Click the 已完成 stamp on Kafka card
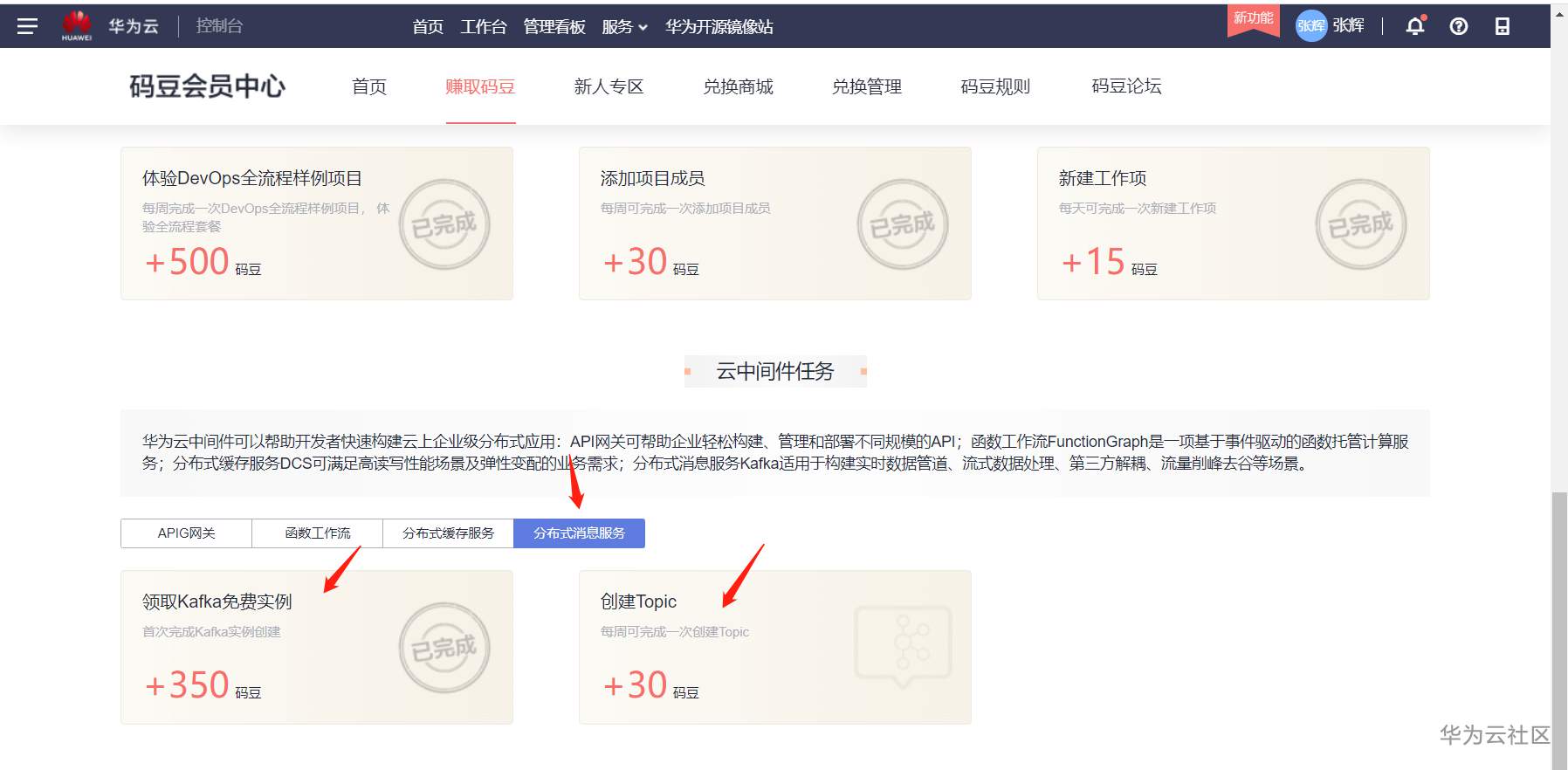Image resolution: width=1568 pixels, height=770 pixels. [x=444, y=648]
